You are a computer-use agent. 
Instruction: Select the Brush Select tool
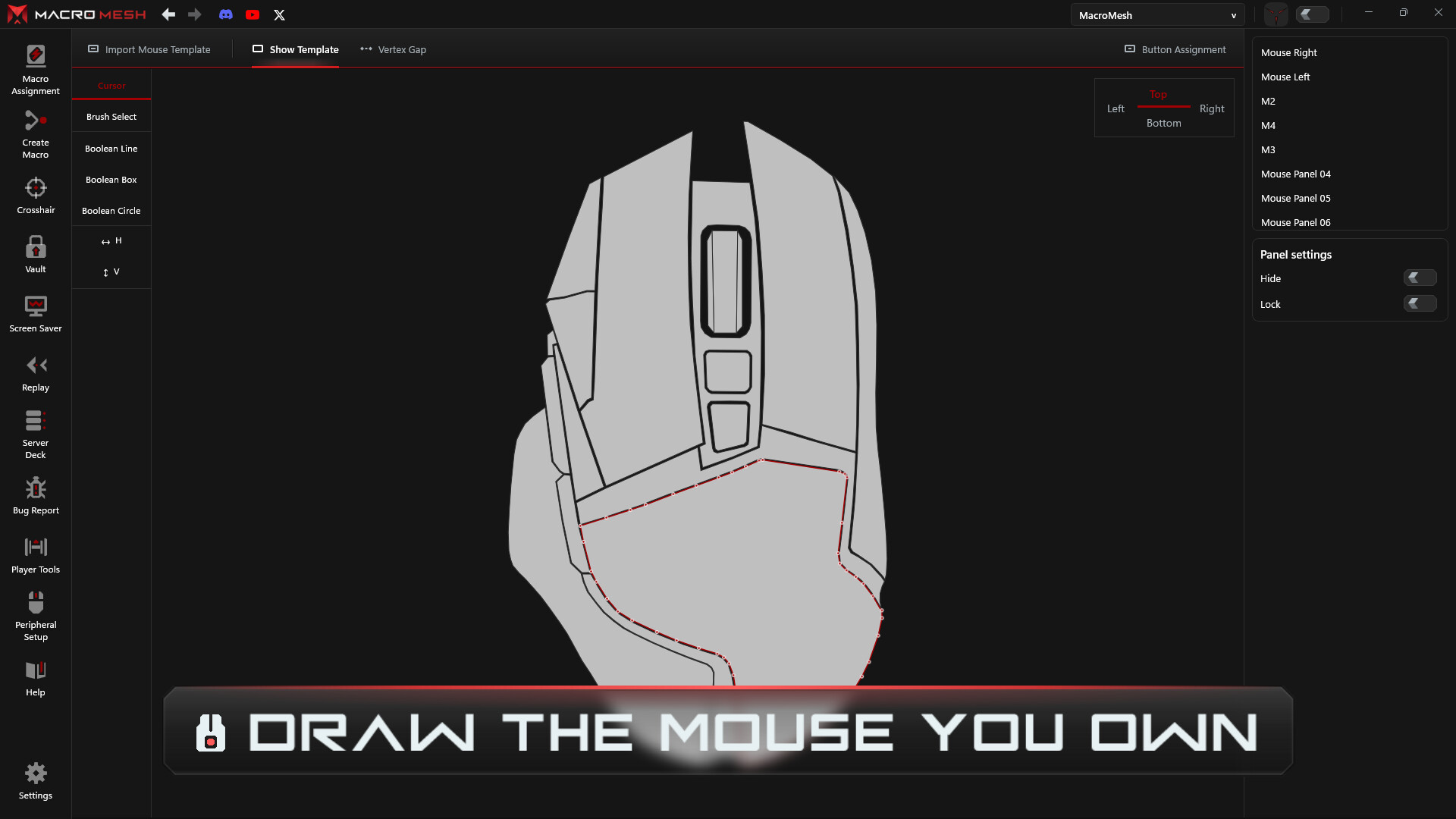[111, 117]
